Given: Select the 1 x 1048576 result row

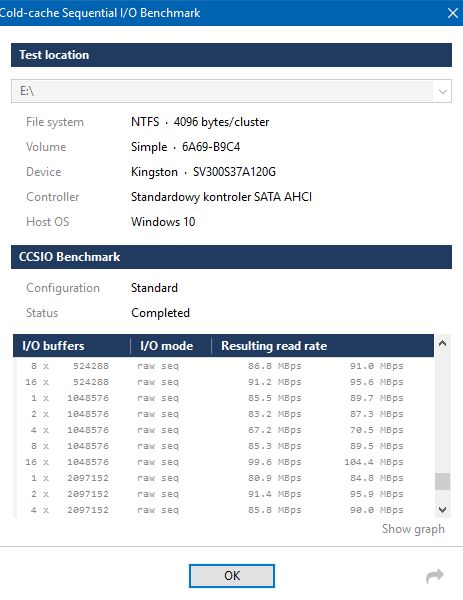Looking at the screenshot, I should 223,398.
